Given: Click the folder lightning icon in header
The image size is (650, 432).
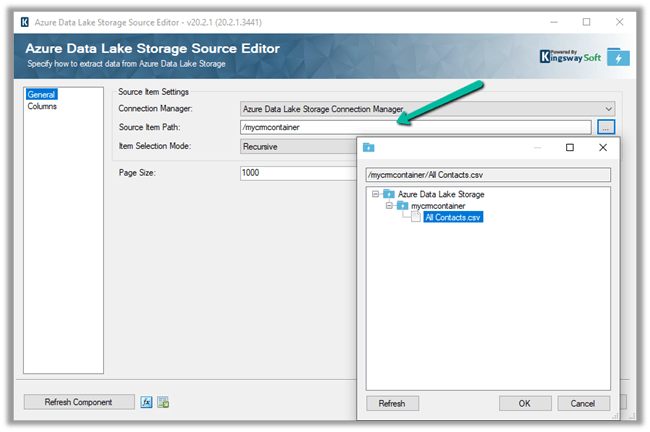Looking at the screenshot, I should [618, 57].
